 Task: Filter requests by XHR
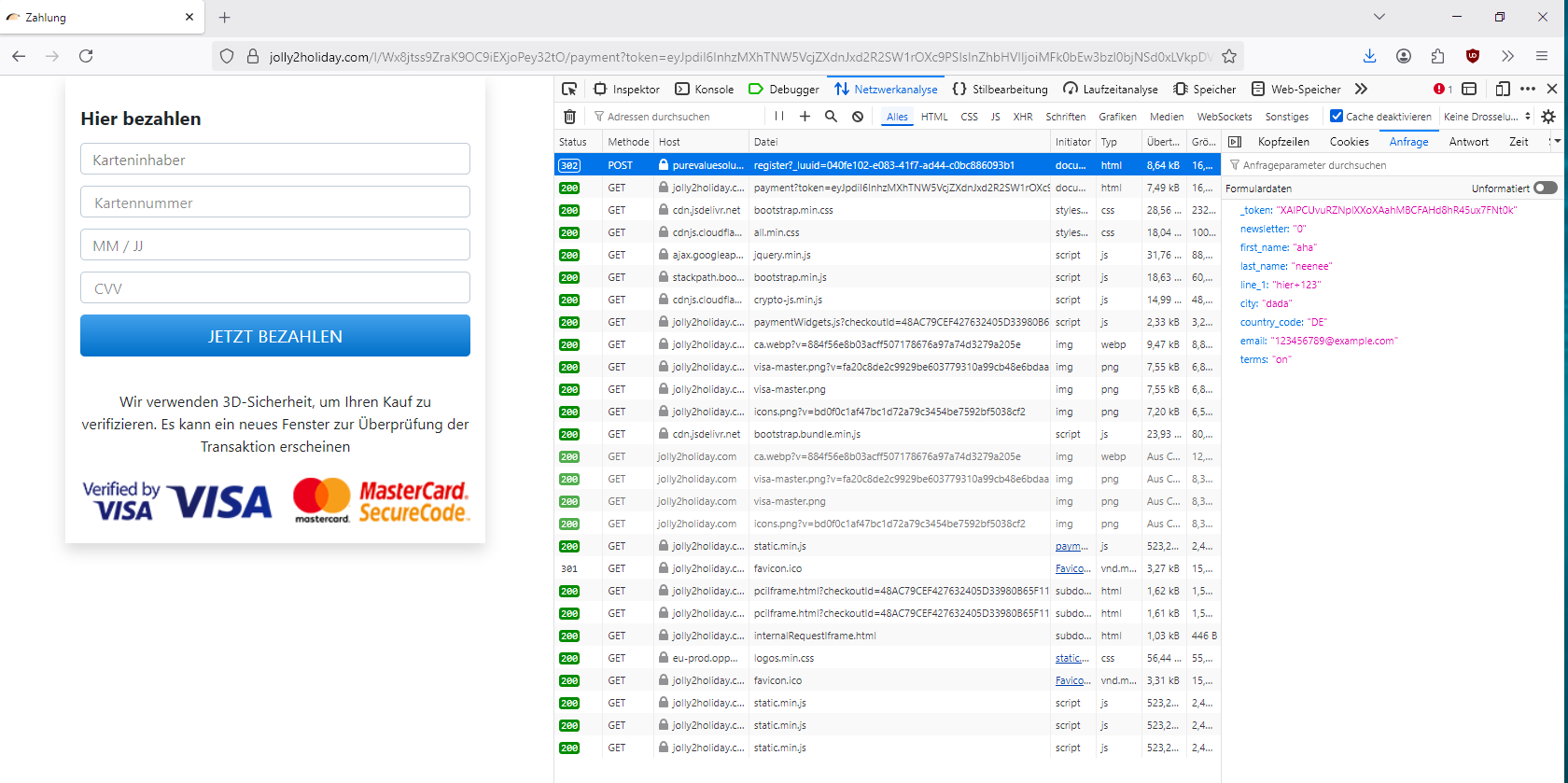(1023, 117)
